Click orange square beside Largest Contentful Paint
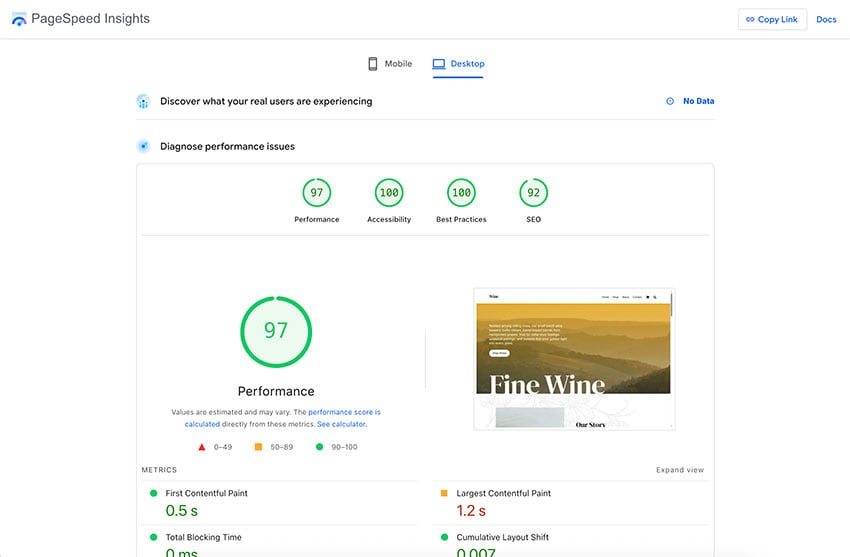The height and width of the screenshot is (557, 850). [x=444, y=493]
